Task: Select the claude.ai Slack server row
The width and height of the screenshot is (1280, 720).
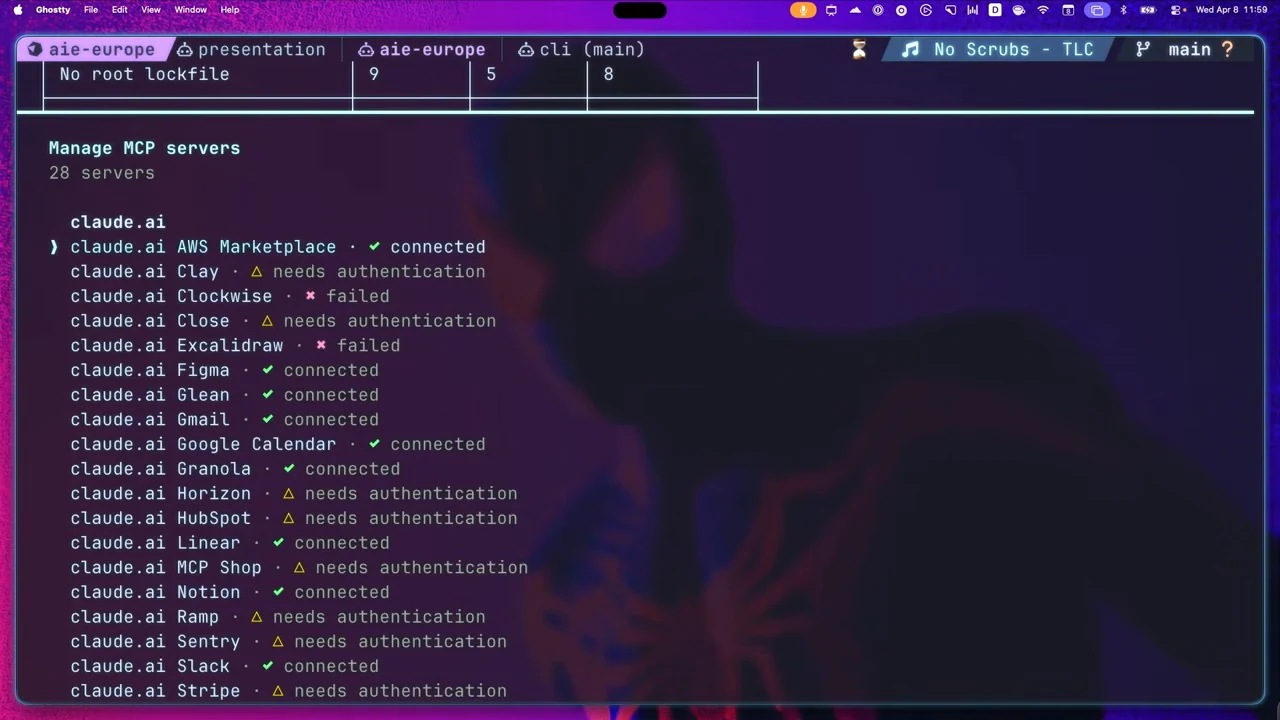Action: [x=224, y=666]
